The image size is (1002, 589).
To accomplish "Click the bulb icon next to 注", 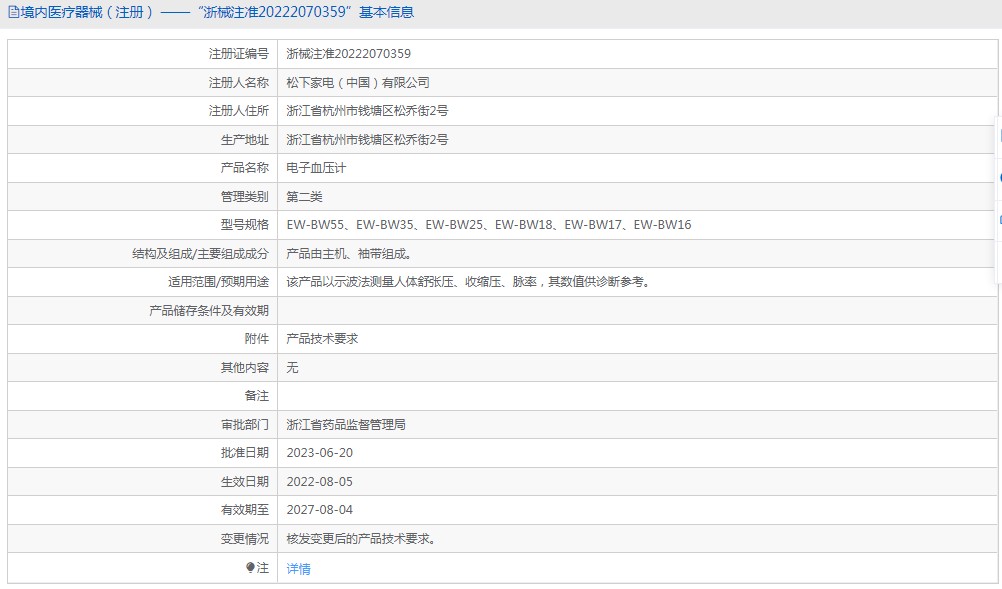I will click(x=250, y=567).
